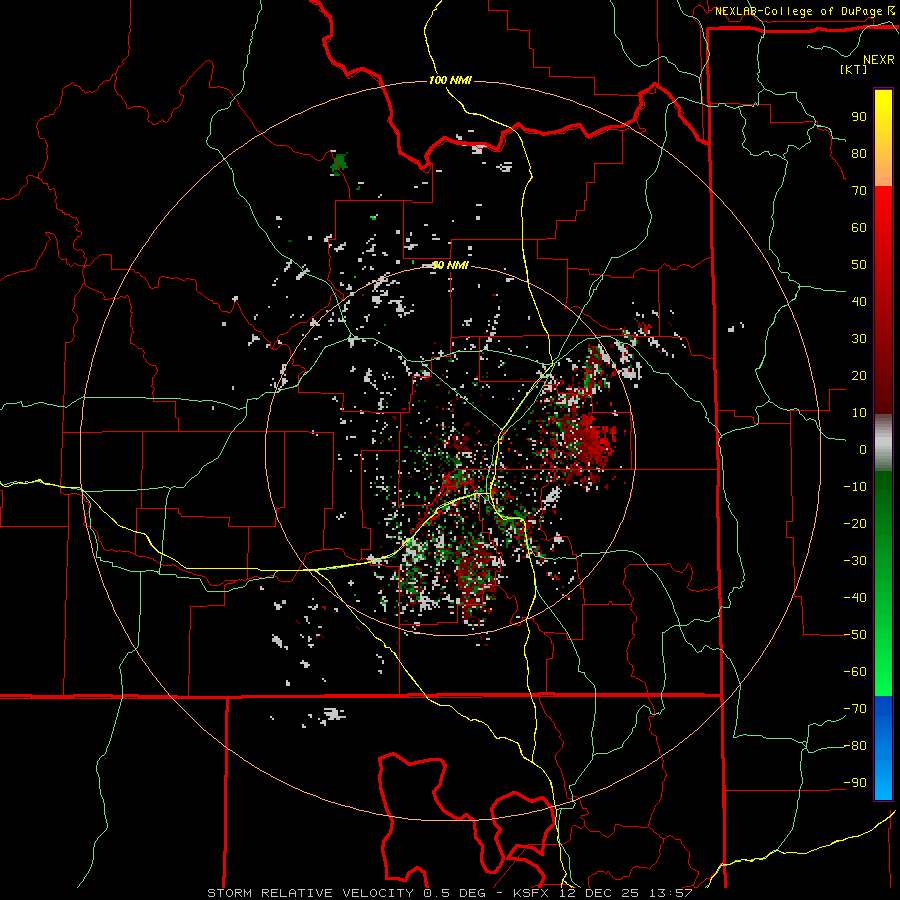Click the 100 NMI range ring label
The image size is (900, 900).
tap(450, 80)
